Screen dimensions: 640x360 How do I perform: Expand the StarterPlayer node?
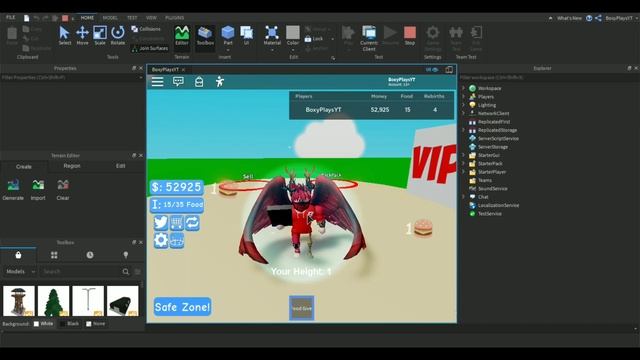click(x=463, y=172)
